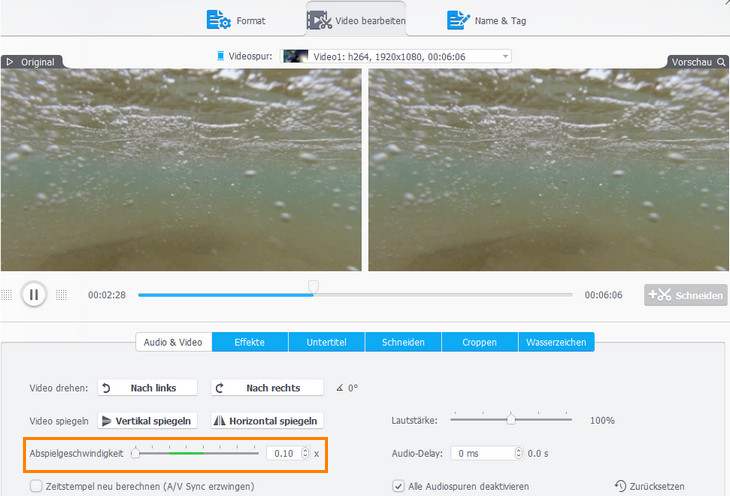Open the Format tab

point(236,20)
